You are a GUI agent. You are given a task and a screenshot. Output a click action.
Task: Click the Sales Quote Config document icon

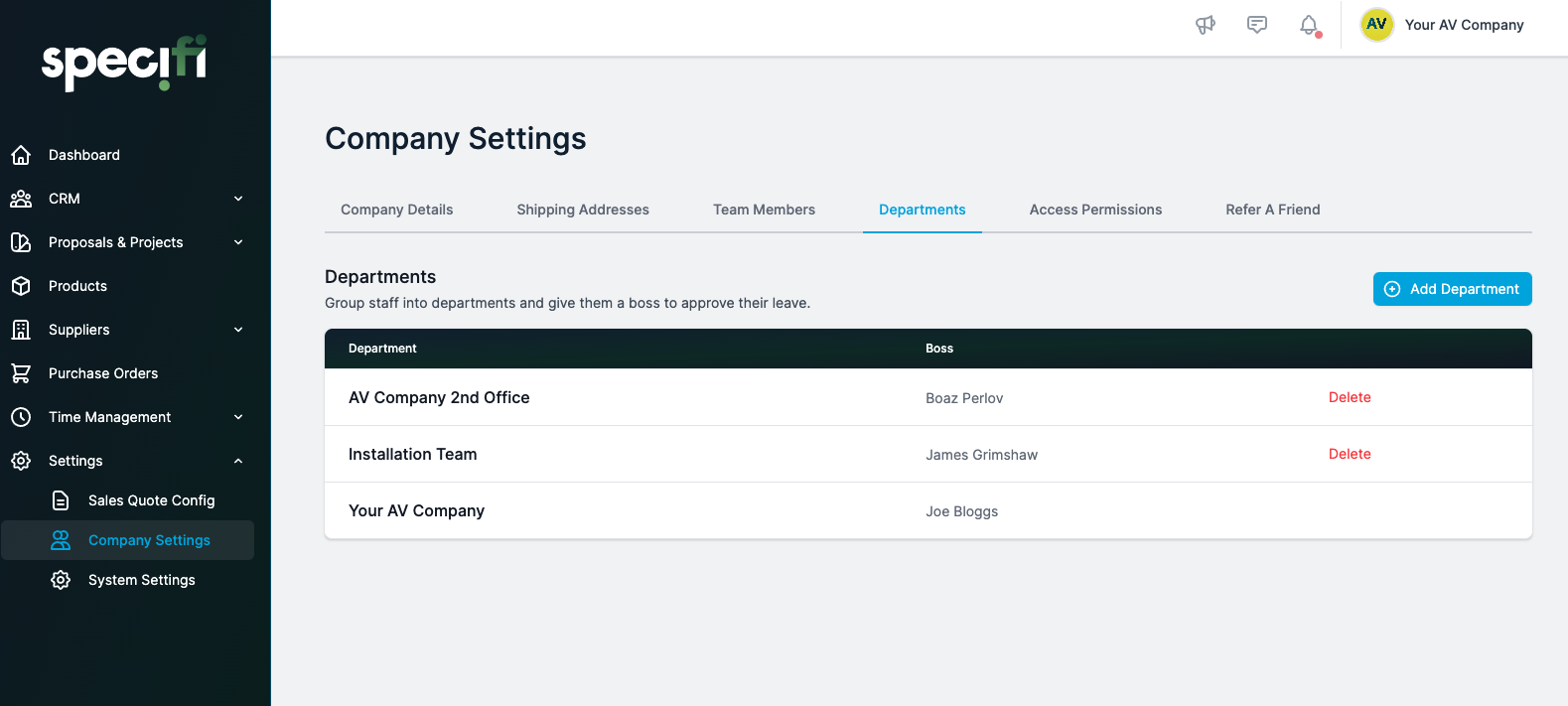pos(61,500)
